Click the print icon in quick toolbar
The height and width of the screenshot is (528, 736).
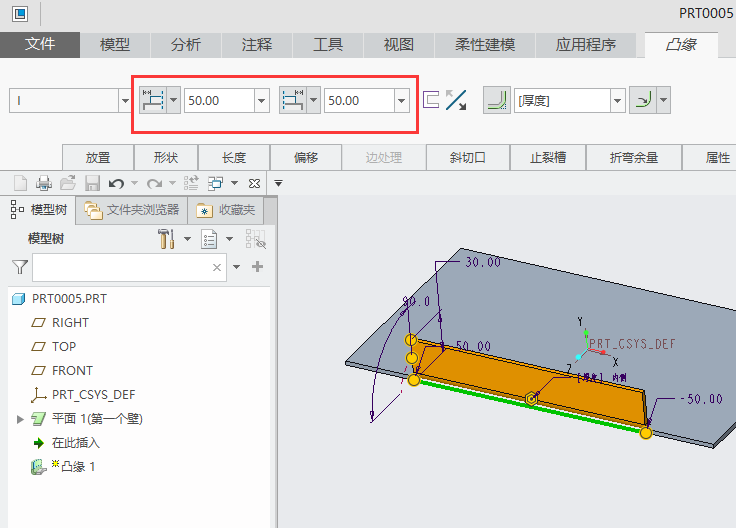click(x=44, y=183)
